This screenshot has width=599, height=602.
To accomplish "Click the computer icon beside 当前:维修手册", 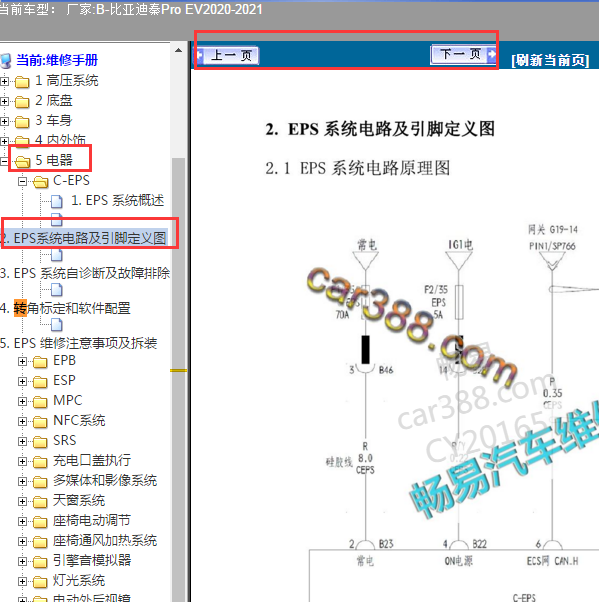I will [x=6, y=61].
